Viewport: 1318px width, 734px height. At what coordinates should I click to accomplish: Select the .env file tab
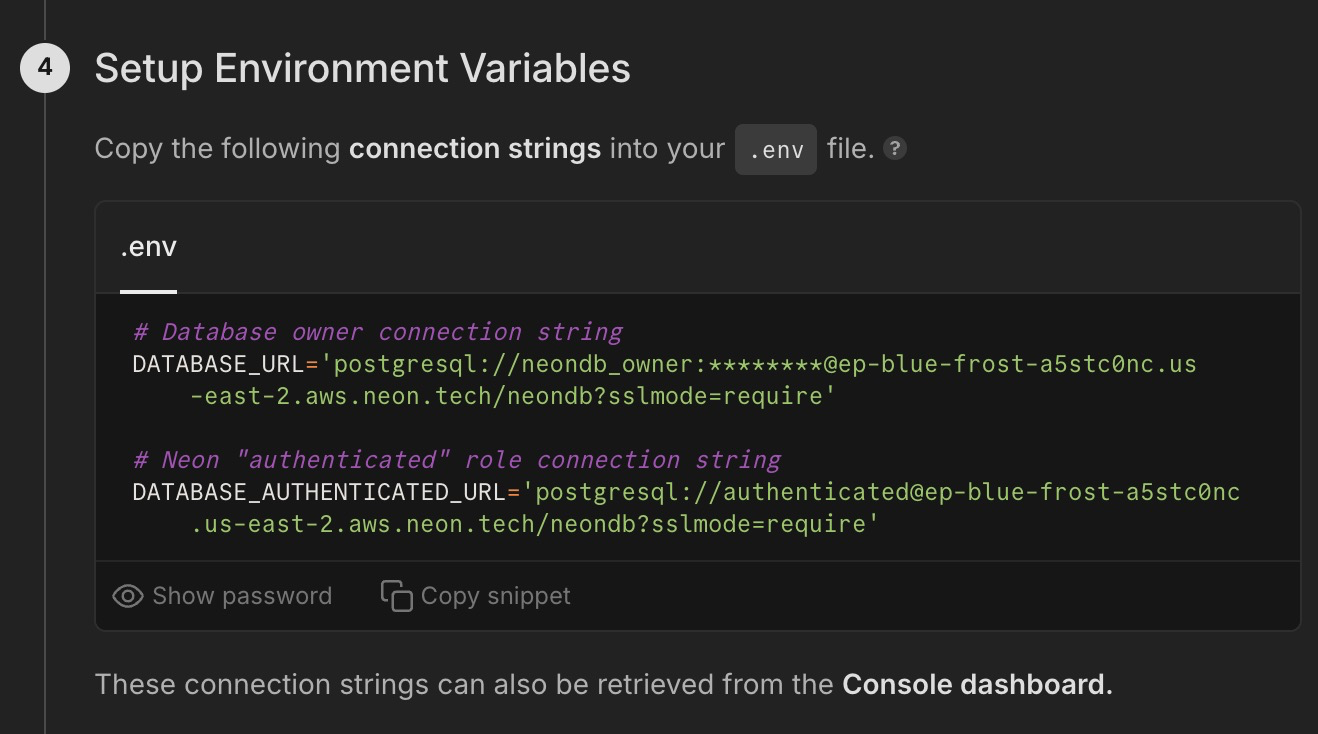point(148,248)
